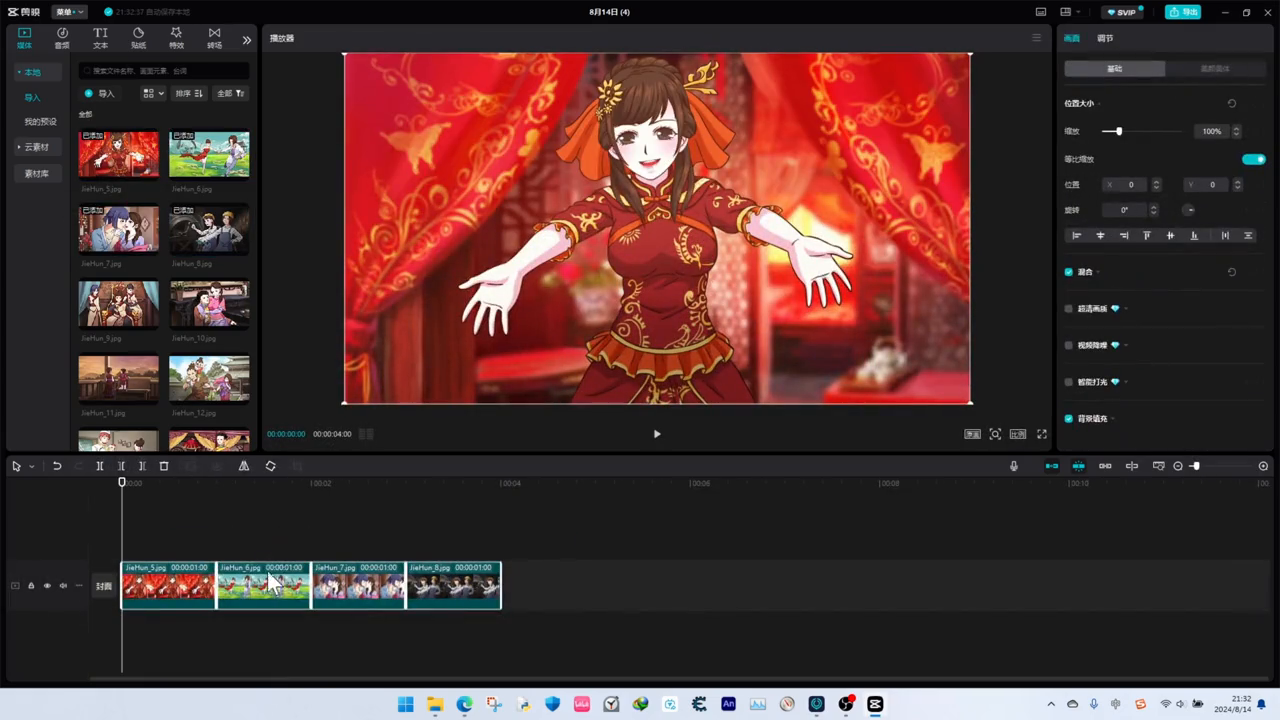This screenshot has width=1280, height=720.
Task: Toggle fullscreen preview icon
Action: [1042, 434]
